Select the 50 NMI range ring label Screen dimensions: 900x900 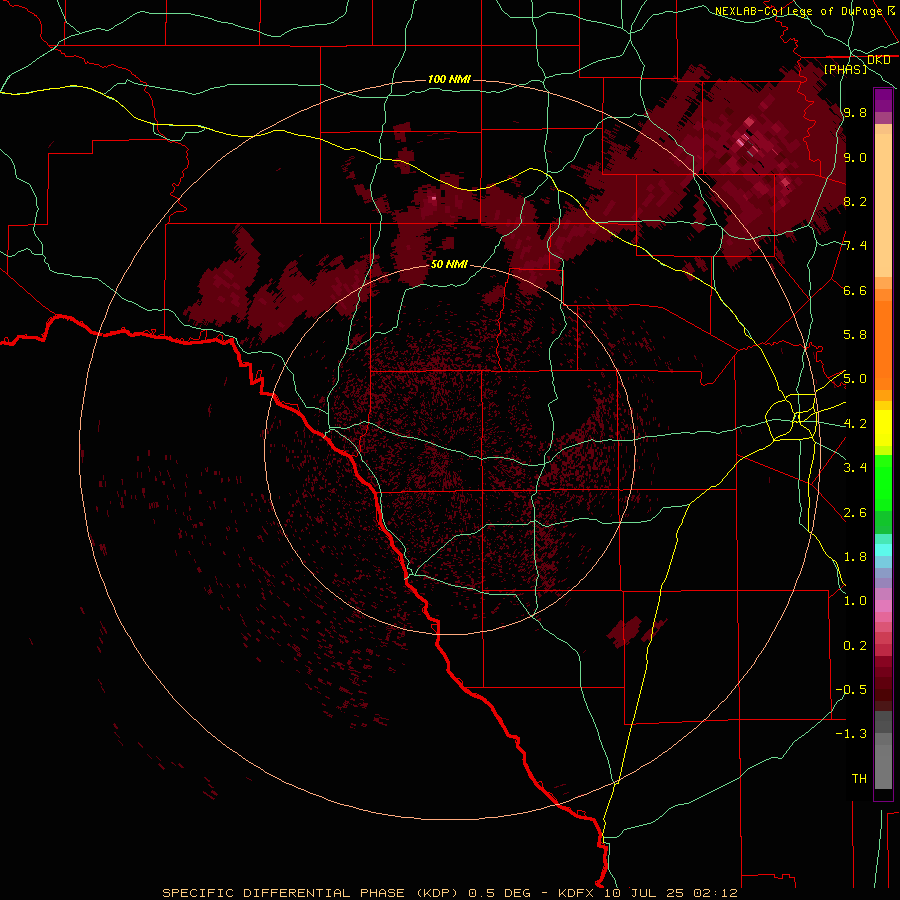[449, 264]
